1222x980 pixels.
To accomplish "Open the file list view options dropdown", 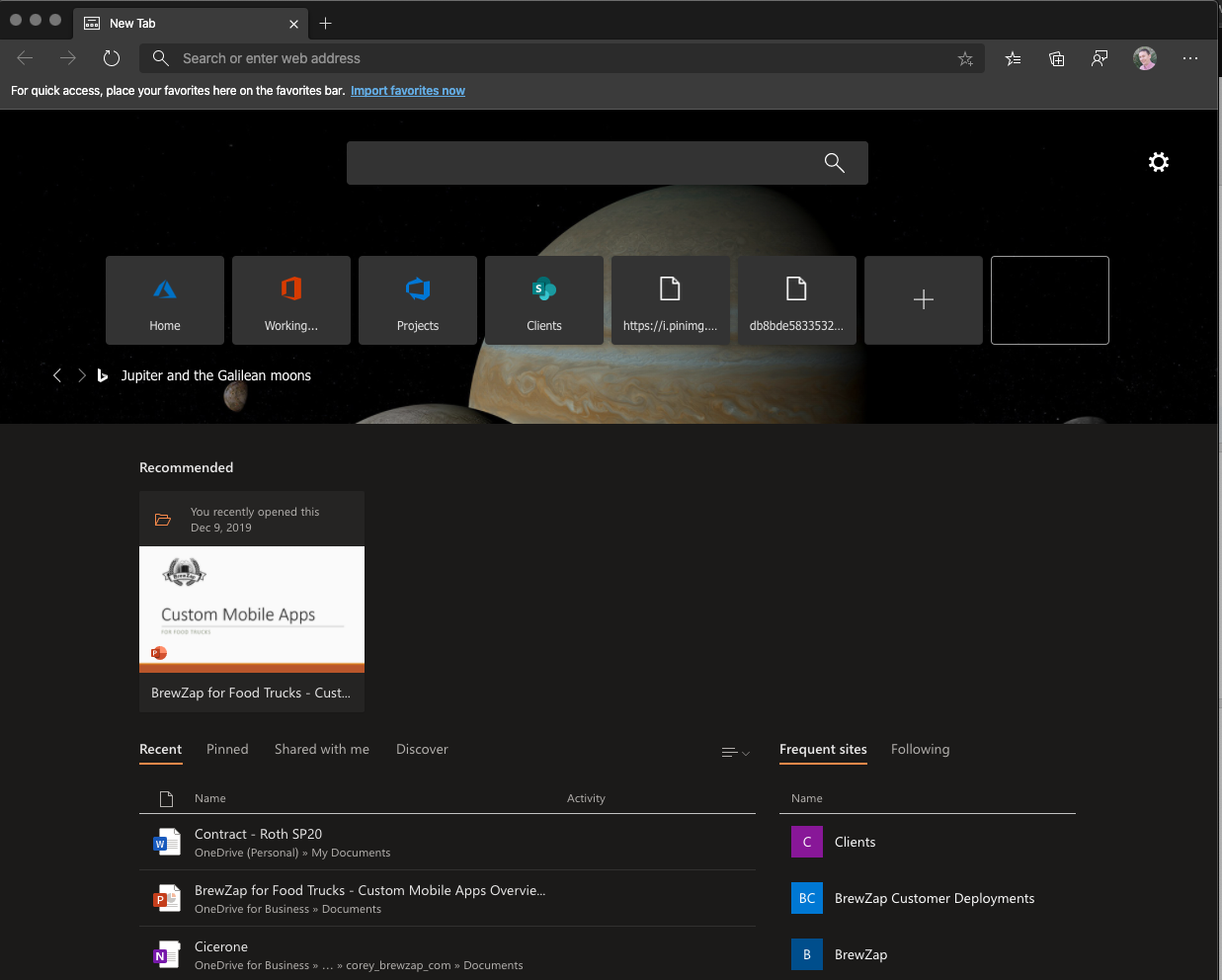I will 735,753.
